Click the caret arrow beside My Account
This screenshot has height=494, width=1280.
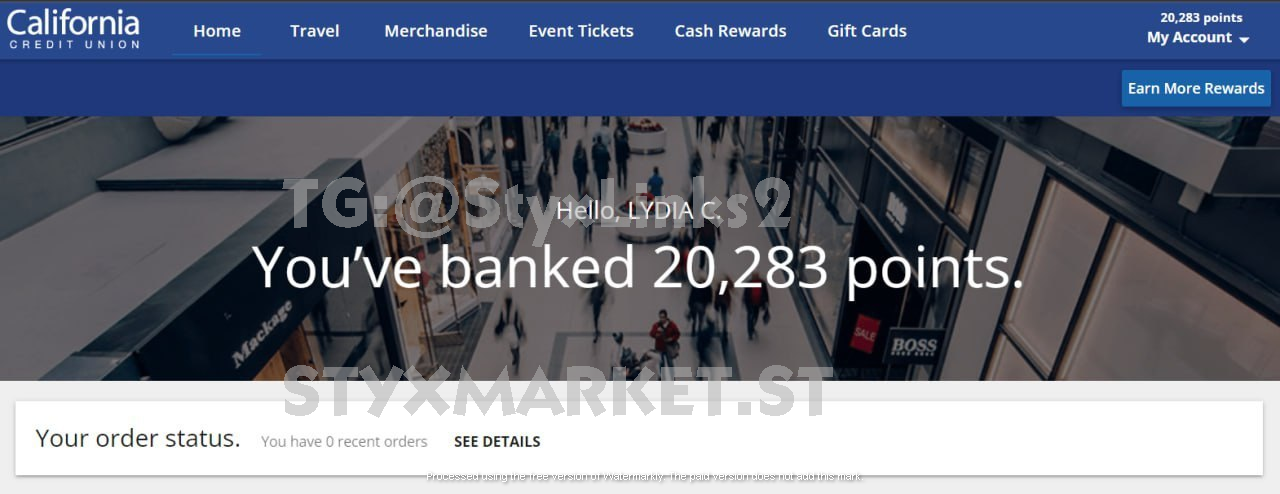click(1244, 40)
